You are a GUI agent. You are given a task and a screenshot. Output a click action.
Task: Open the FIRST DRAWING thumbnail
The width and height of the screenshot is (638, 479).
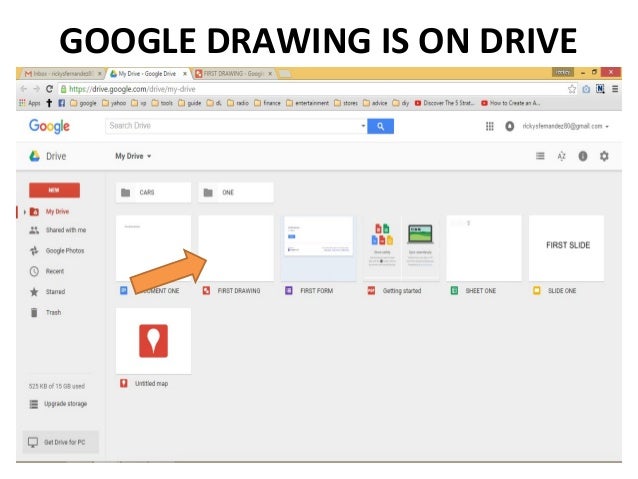click(x=236, y=248)
